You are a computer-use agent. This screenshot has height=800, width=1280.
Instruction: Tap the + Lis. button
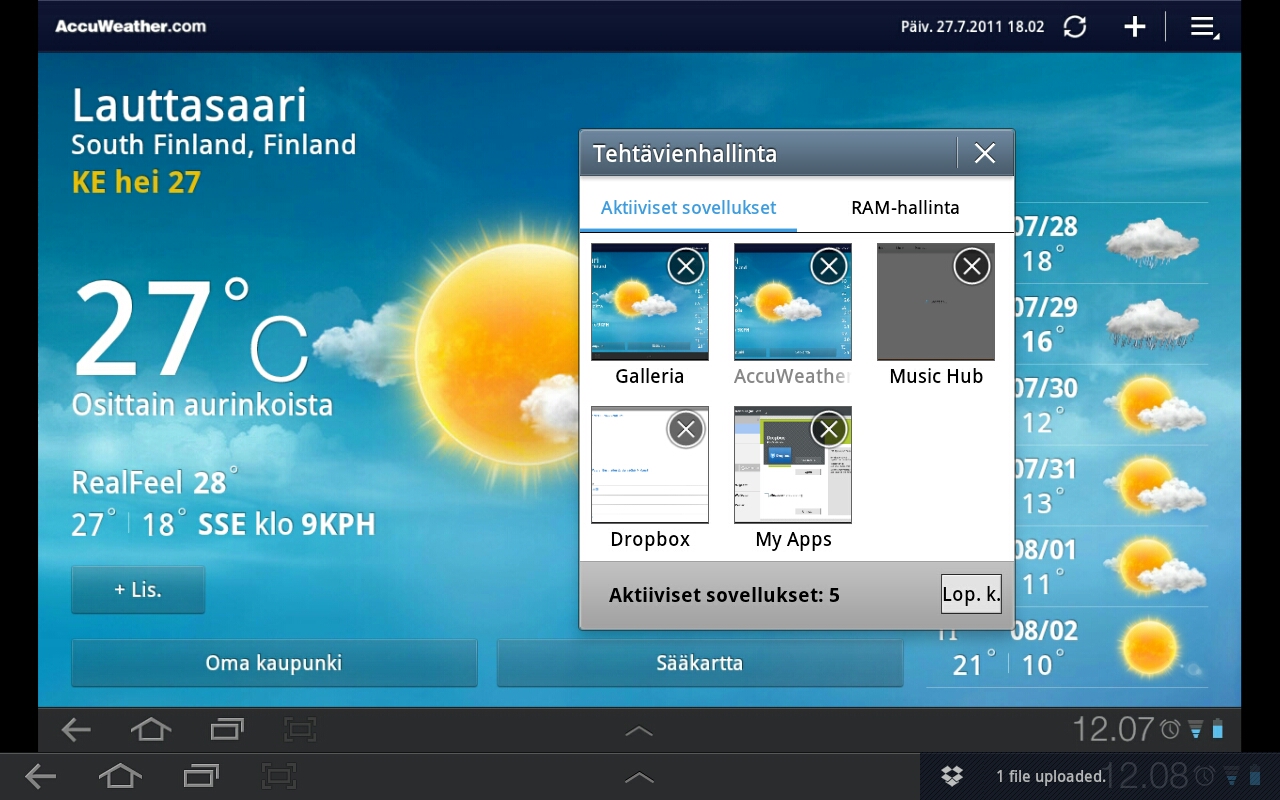click(138, 590)
